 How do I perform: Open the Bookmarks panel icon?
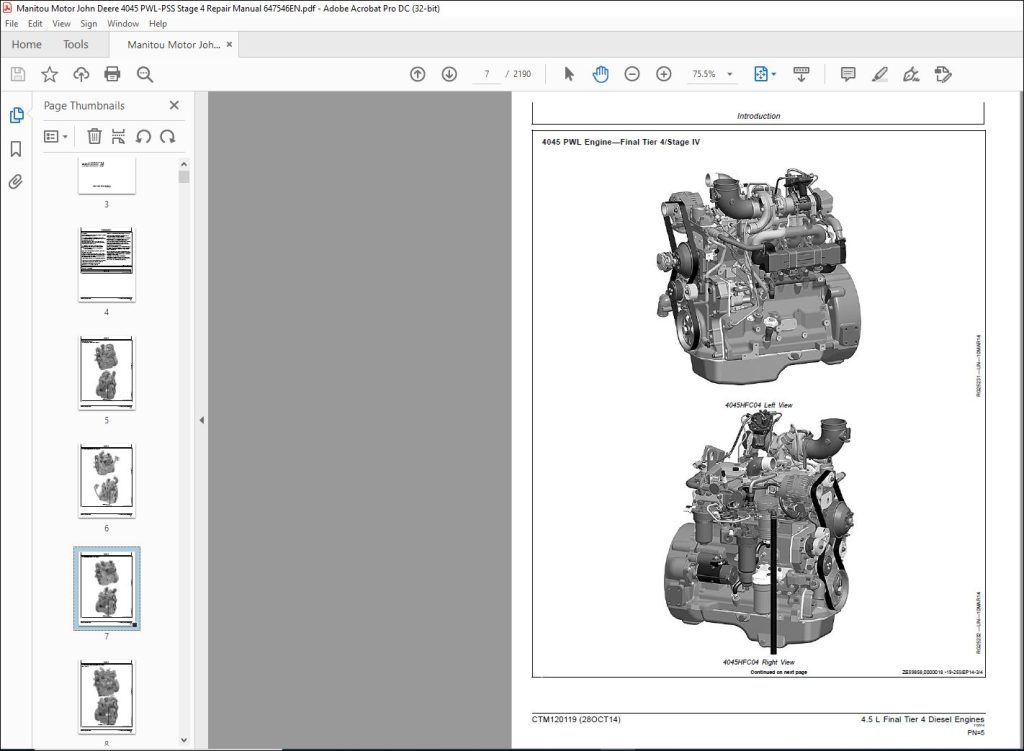[16, 149]
